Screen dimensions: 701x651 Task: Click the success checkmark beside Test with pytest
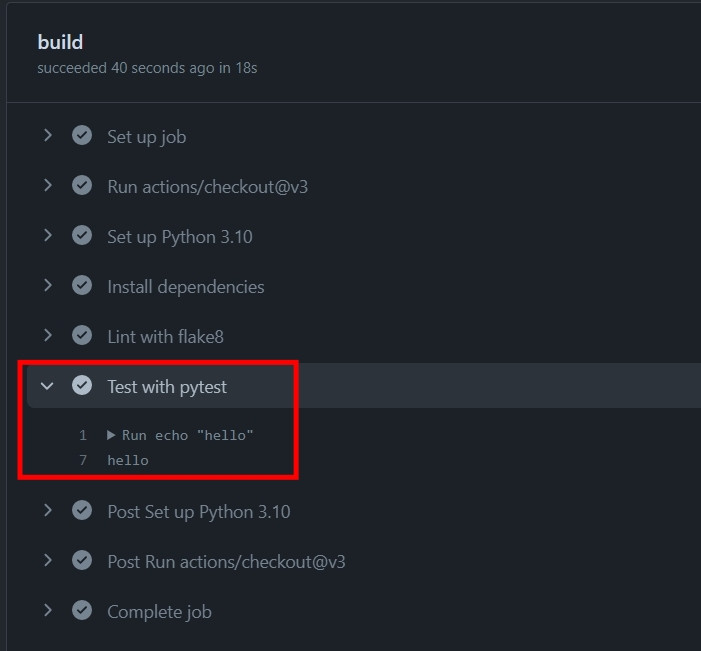(x=82, y=386)
